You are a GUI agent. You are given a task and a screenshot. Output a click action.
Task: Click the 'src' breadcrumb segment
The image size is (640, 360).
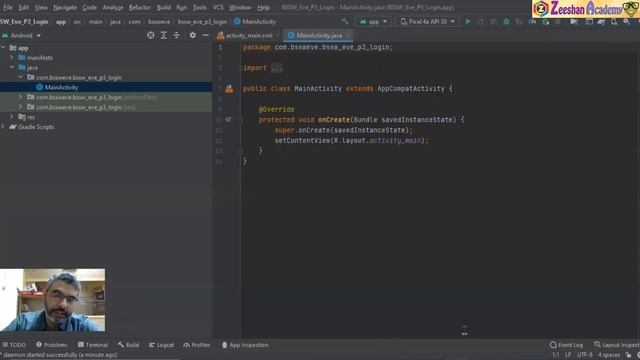click(77, 22)
